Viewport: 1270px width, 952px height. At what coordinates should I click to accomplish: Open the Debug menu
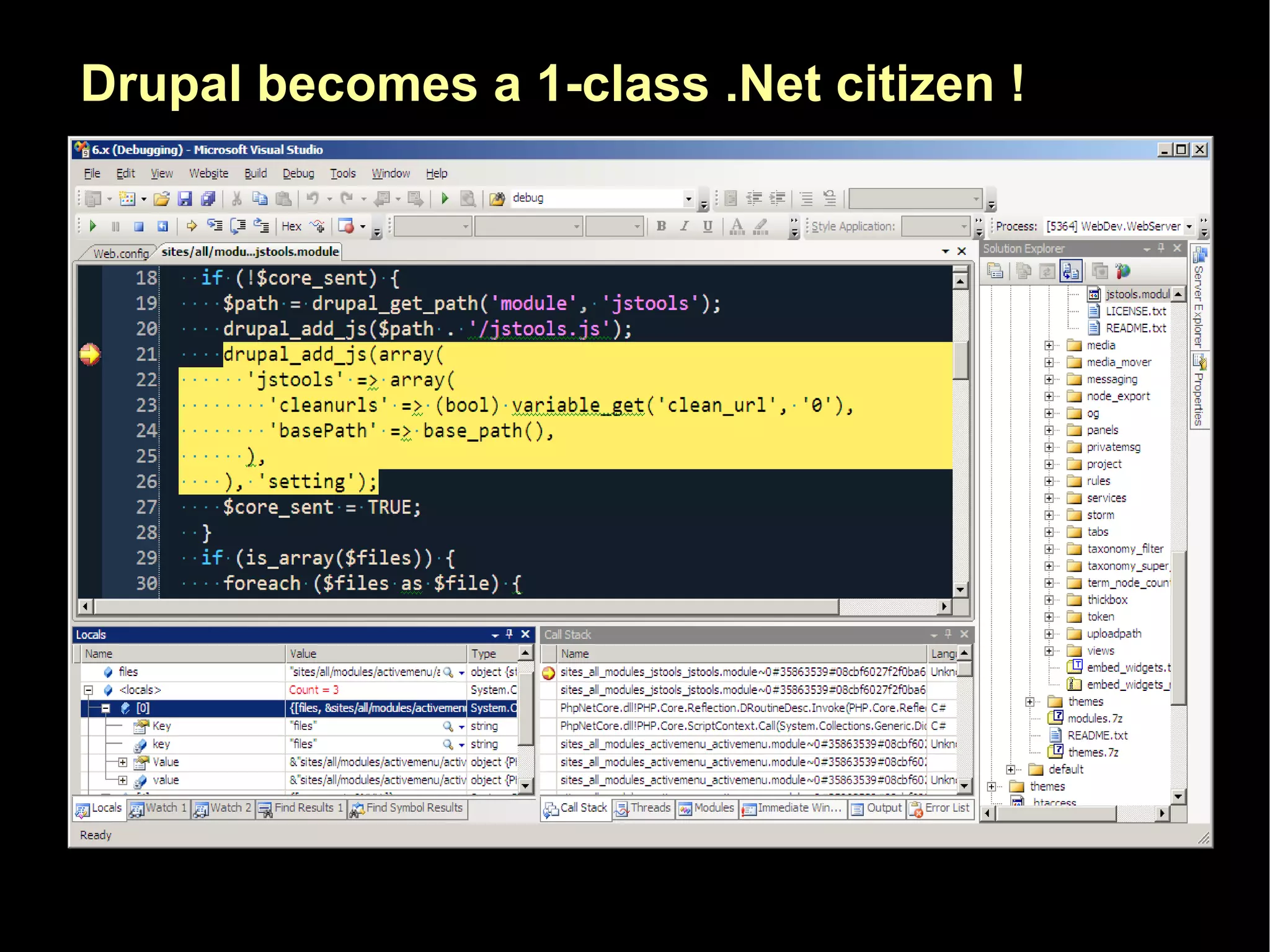pyautogui.click(x=298, y=174)
